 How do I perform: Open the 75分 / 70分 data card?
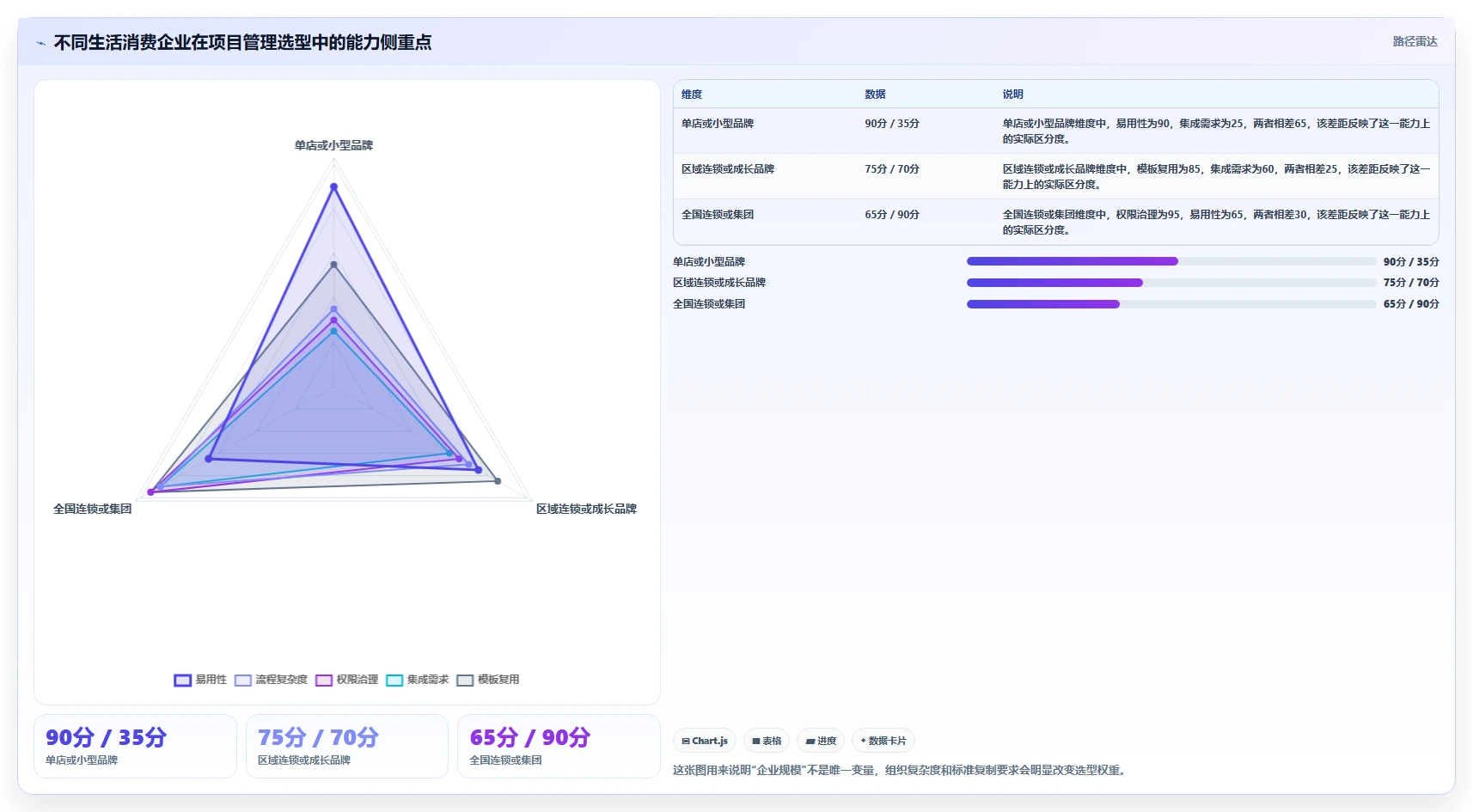(347, 746)
